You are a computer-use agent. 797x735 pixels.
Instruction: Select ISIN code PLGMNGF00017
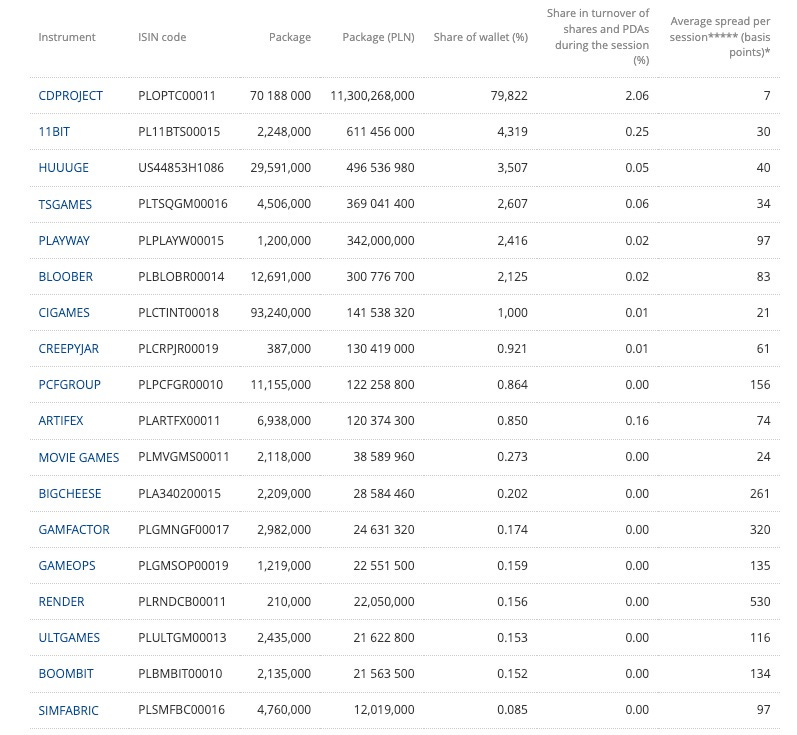point(183,530)
